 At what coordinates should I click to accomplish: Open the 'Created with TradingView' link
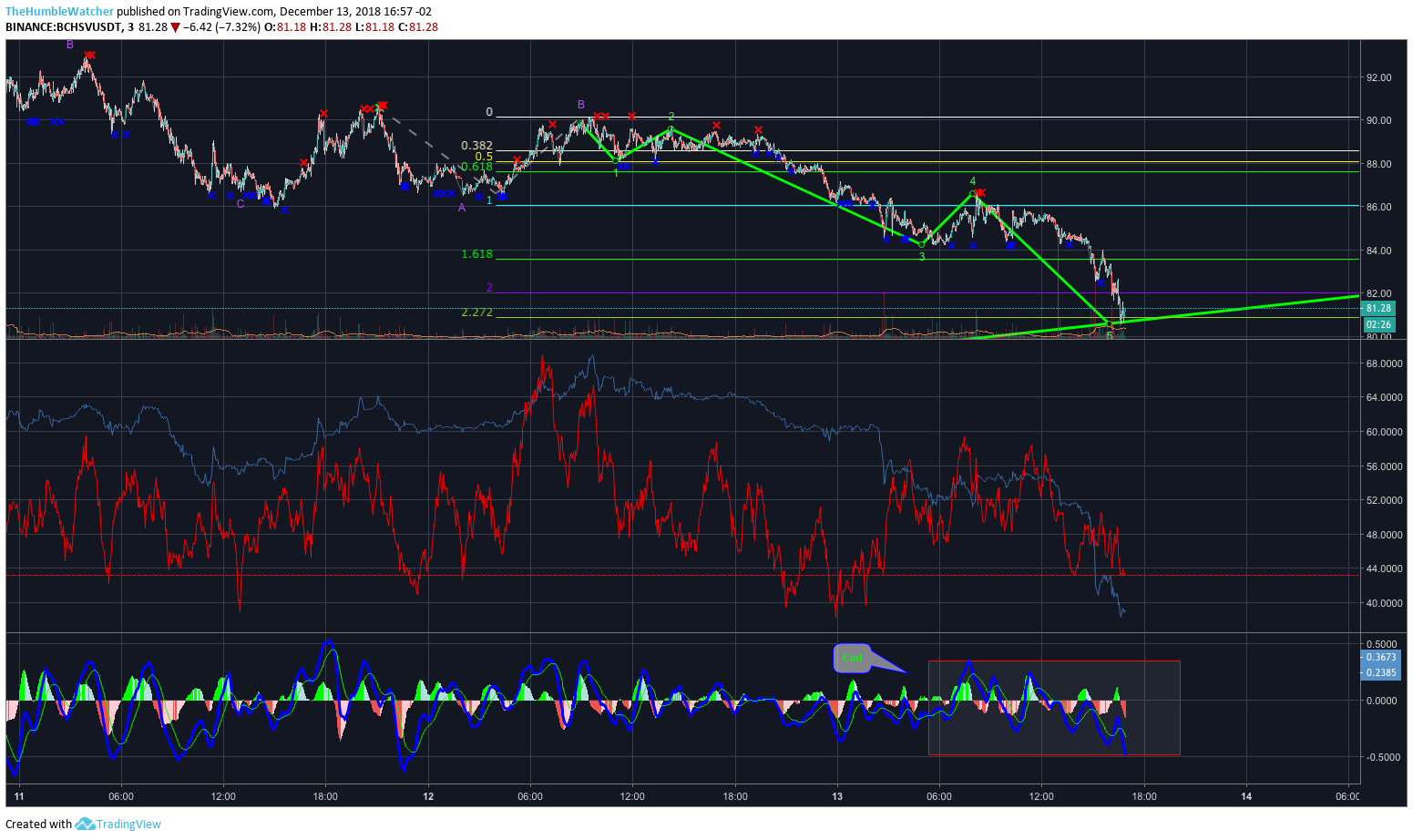tap(83, 824)
